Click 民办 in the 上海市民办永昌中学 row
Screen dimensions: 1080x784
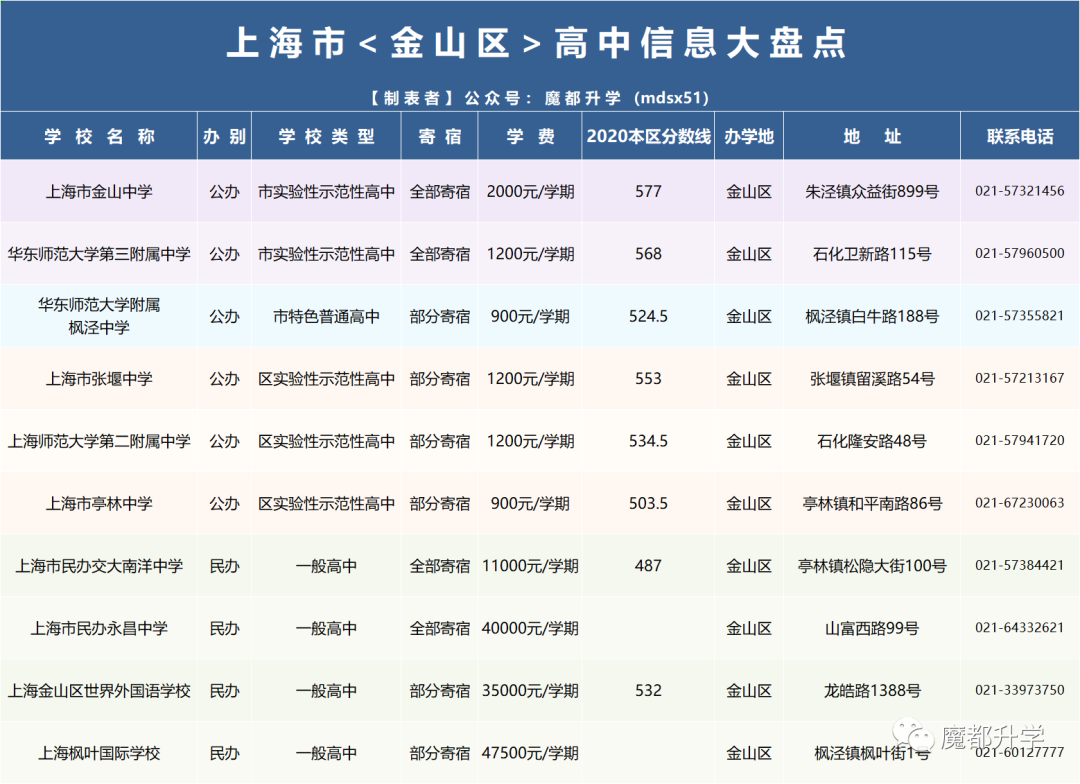[225, 628]
